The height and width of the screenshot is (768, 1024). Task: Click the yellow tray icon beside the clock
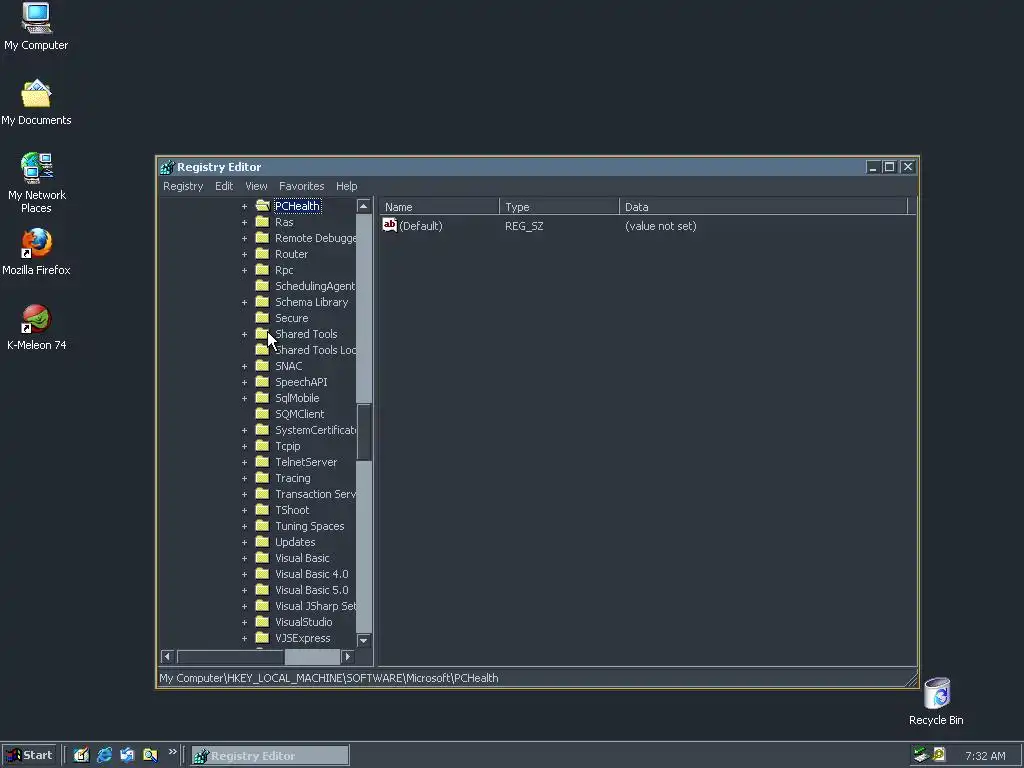[x=939, y=755]
